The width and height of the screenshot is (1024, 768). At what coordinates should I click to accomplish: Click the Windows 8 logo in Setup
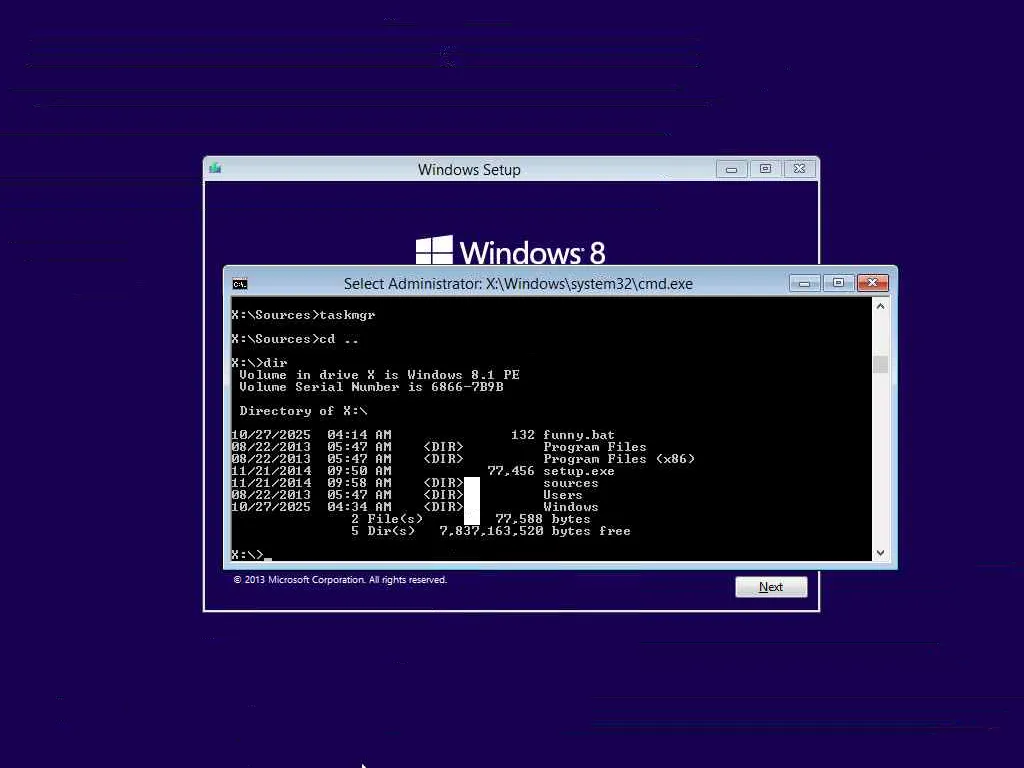[x=511, y=251]
